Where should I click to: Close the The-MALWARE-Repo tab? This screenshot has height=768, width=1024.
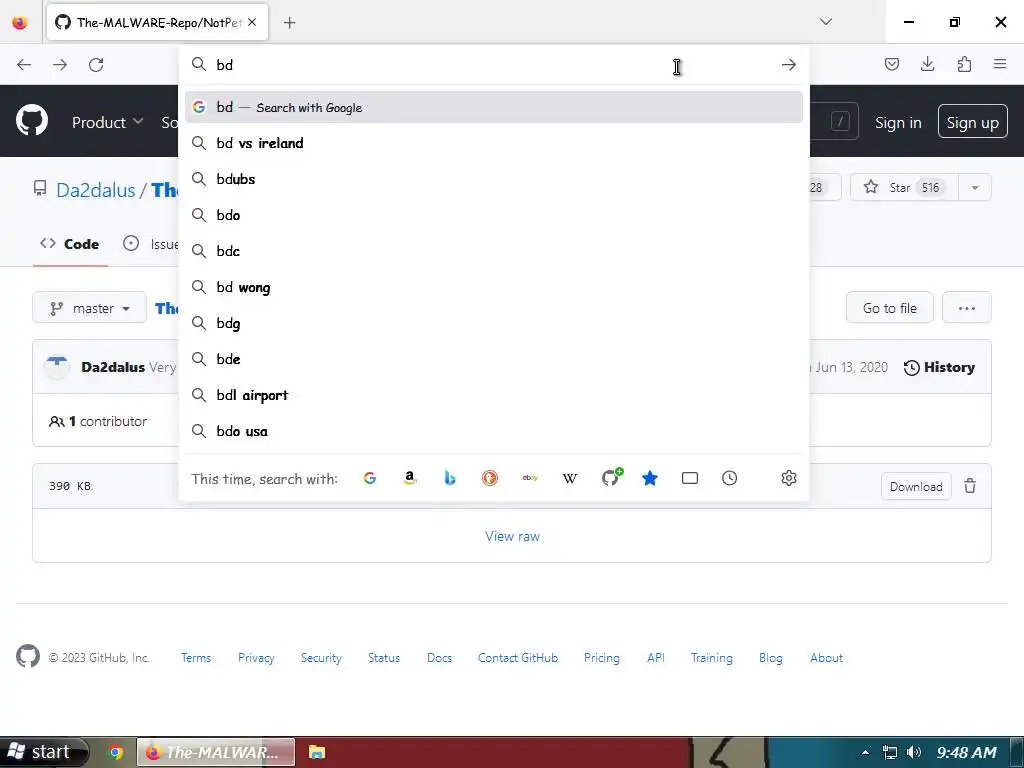point(252,22)
